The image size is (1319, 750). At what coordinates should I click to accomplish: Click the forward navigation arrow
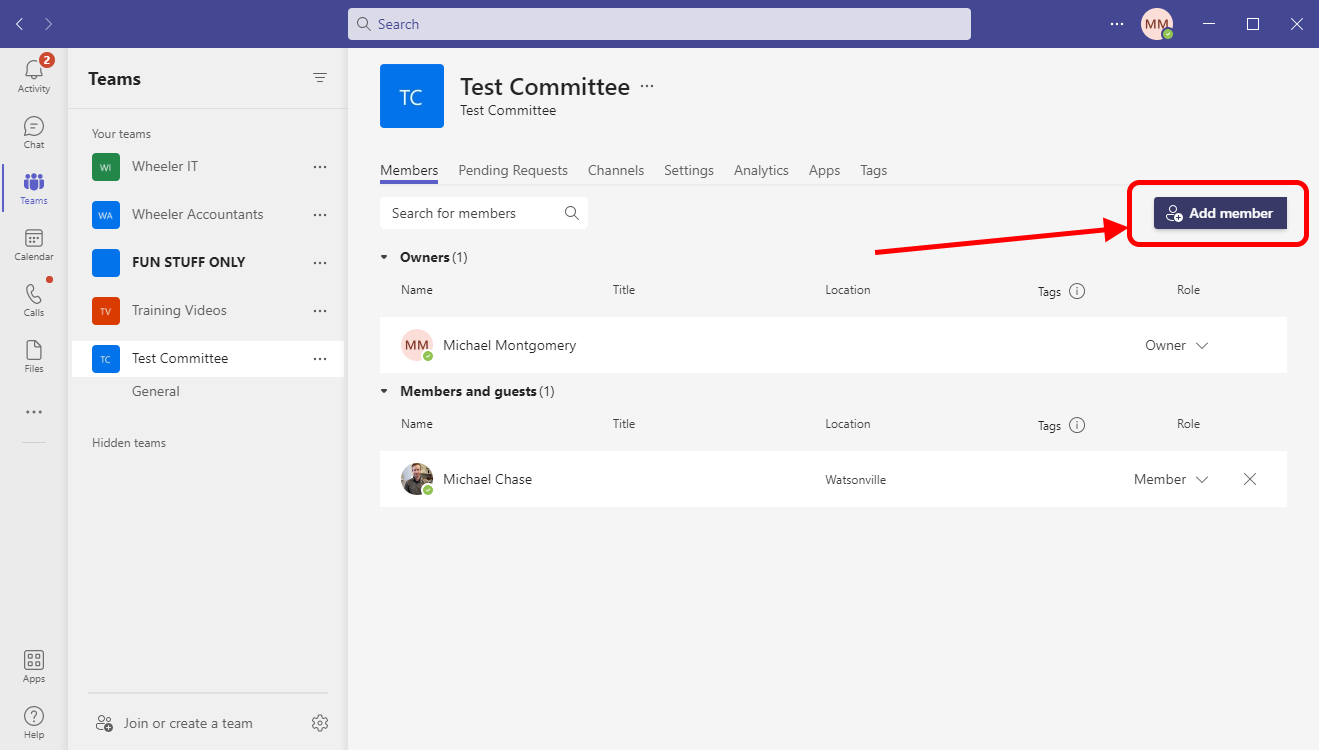tap(49, 24)
